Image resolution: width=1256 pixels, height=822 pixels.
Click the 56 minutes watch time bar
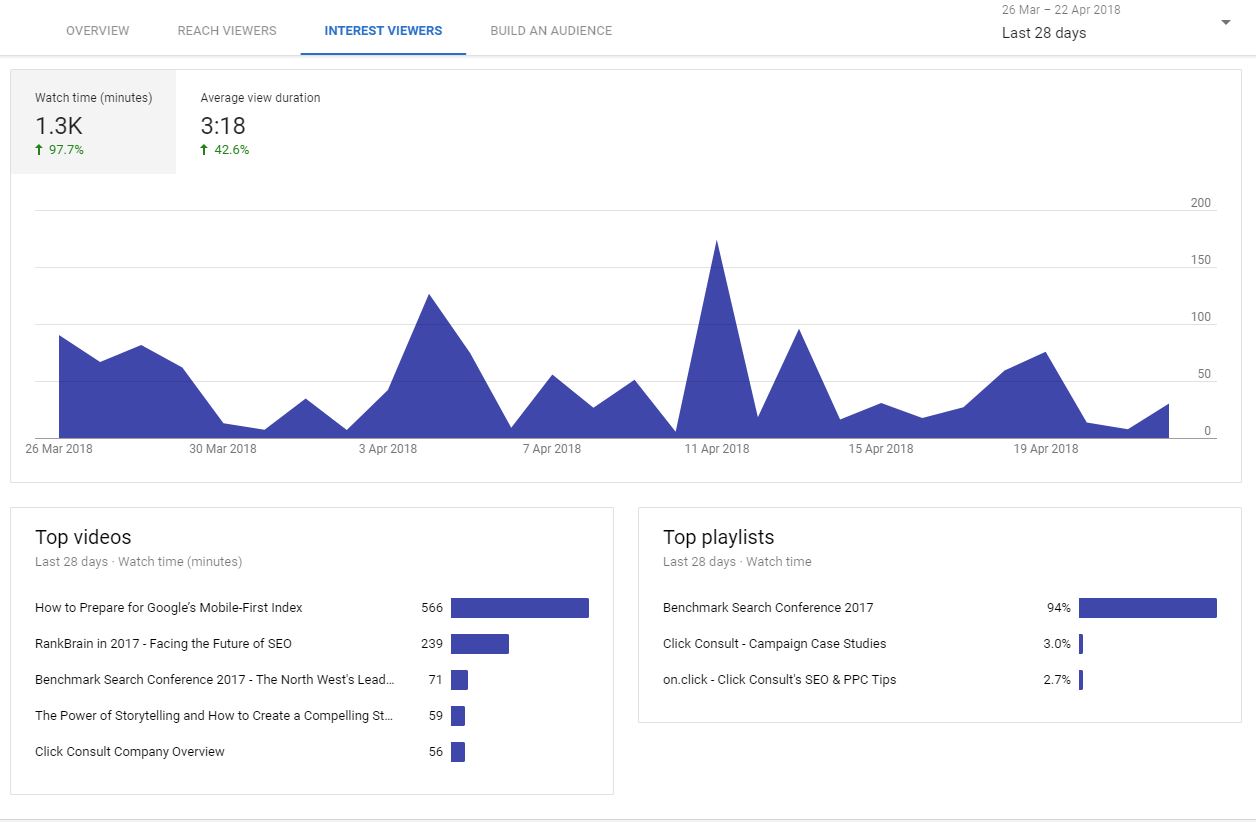click(458, 752)
